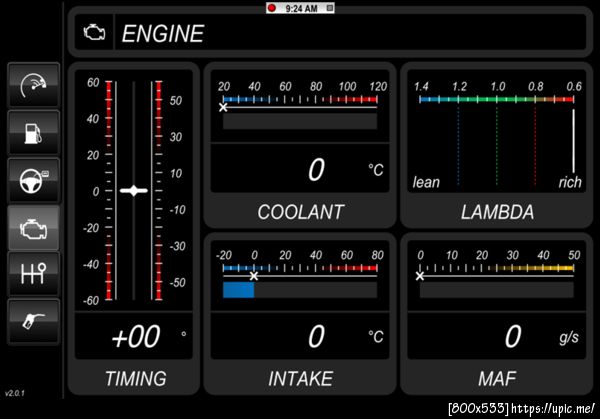The image size is (600, 419).
Task: Click the coolant gauge X marker
Action: point(223,107)
